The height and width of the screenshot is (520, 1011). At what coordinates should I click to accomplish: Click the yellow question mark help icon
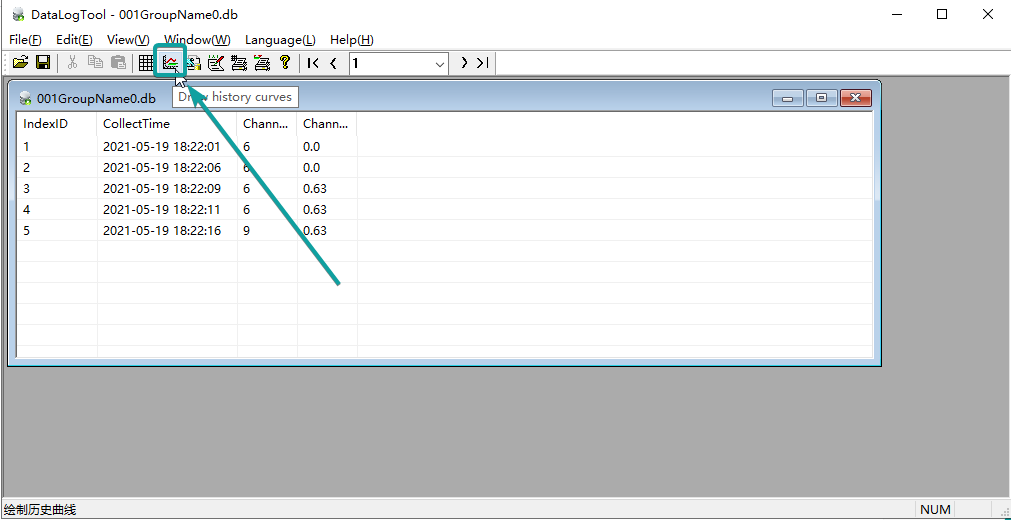(x=285, y=63)
